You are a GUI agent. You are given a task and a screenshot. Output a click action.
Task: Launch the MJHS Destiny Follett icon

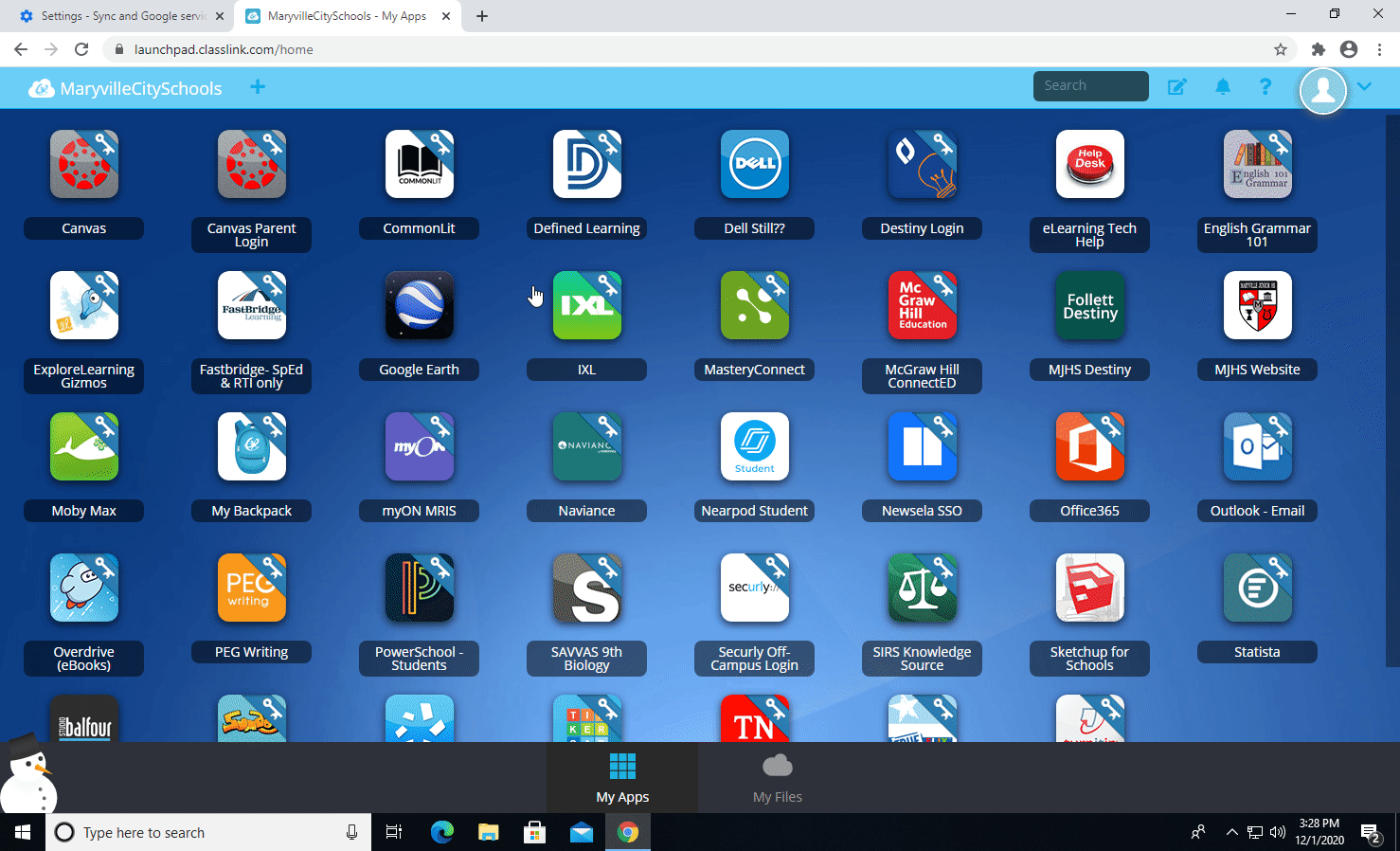tap(1090, 305)
